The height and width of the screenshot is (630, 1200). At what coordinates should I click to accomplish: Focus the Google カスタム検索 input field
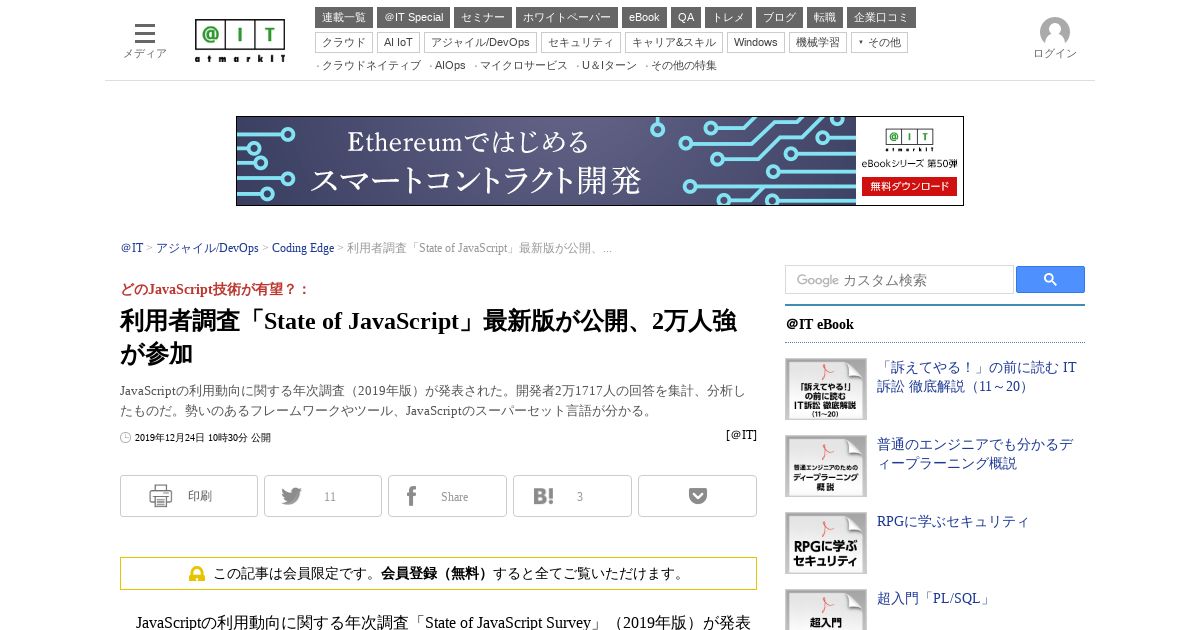[899, 280]
